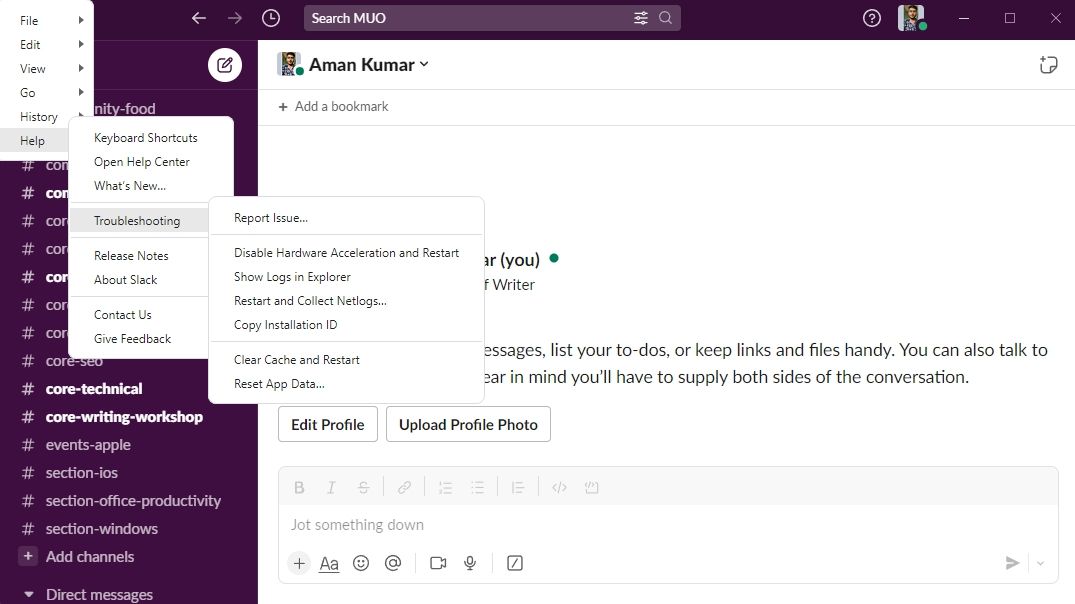
Task: Toggle formatting with Aa icon
Action: [x=329, y=564]
